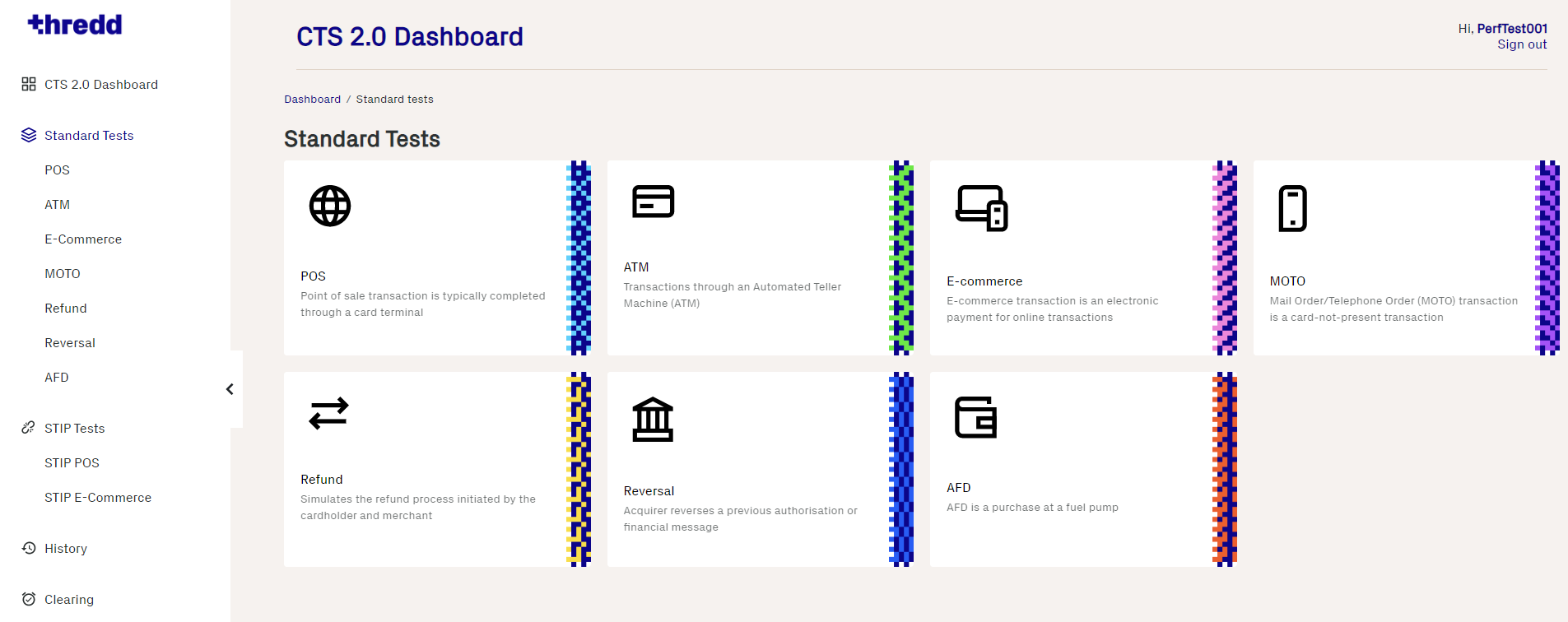Open the AFD card title
This screenshot has height=622, width=1568.
click(959, 487)
